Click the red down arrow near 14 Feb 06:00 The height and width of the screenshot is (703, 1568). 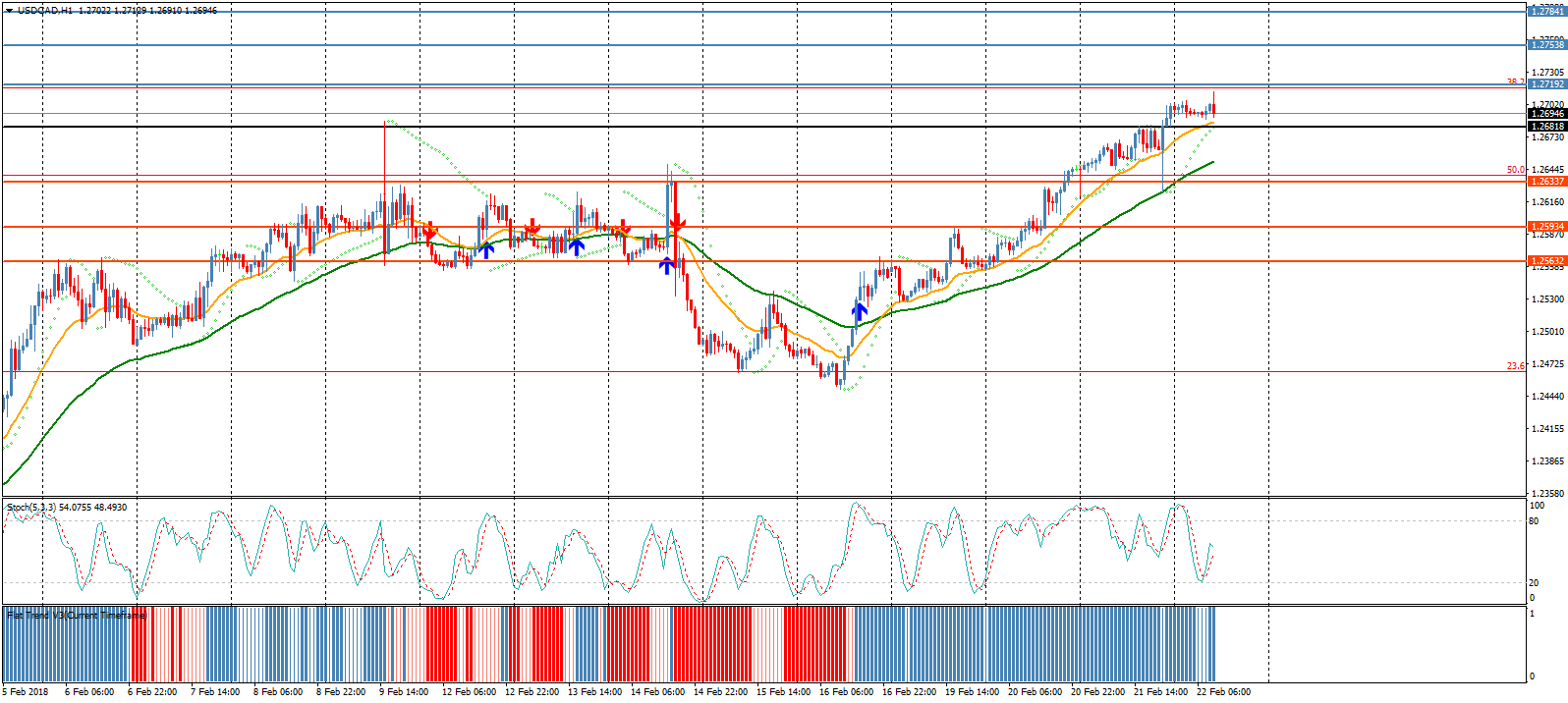click(x=677, y=225)
